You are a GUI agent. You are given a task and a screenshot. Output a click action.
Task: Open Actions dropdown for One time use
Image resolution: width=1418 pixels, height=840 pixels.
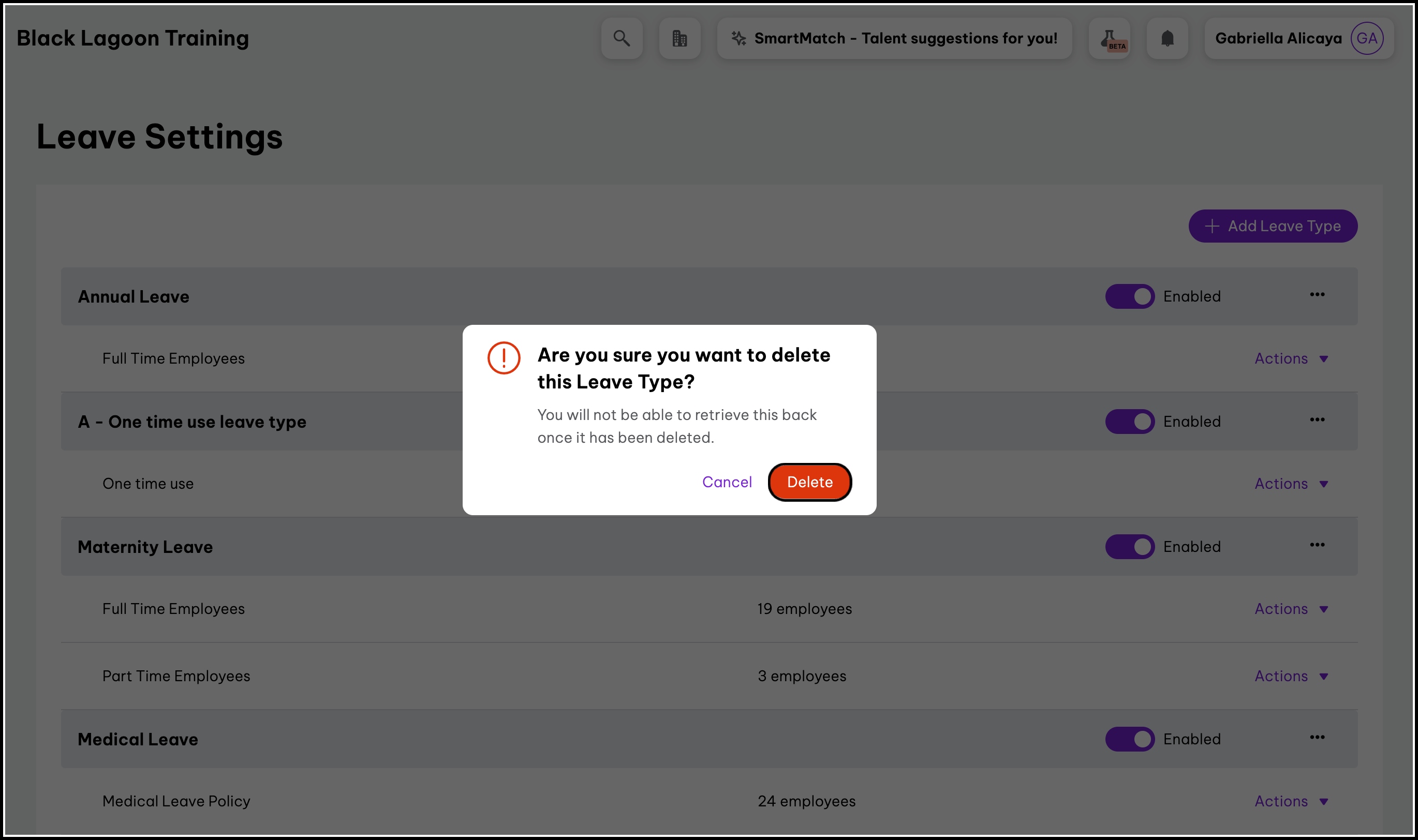[1291, 484]
